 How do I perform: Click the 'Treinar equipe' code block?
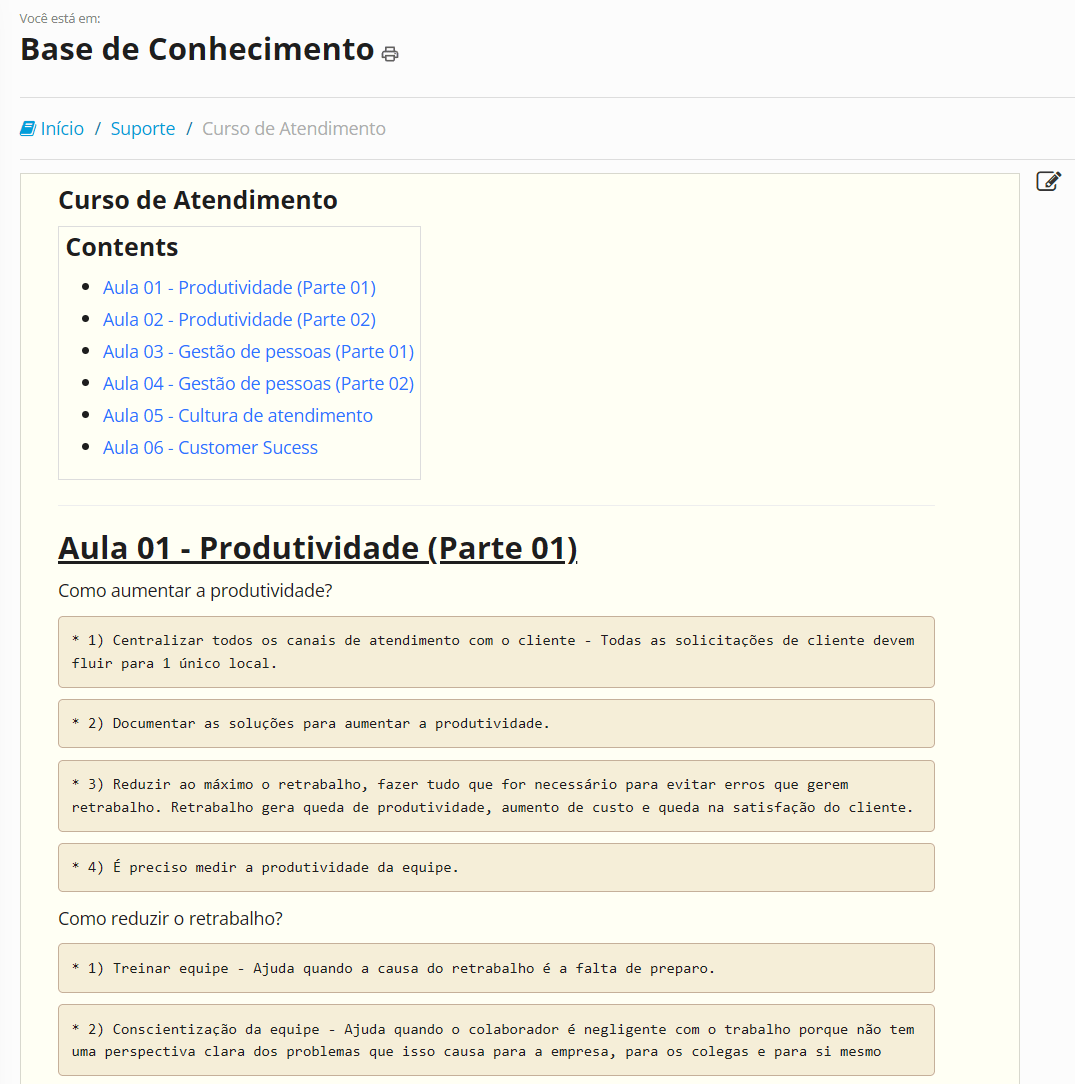(x=495, y=968)
